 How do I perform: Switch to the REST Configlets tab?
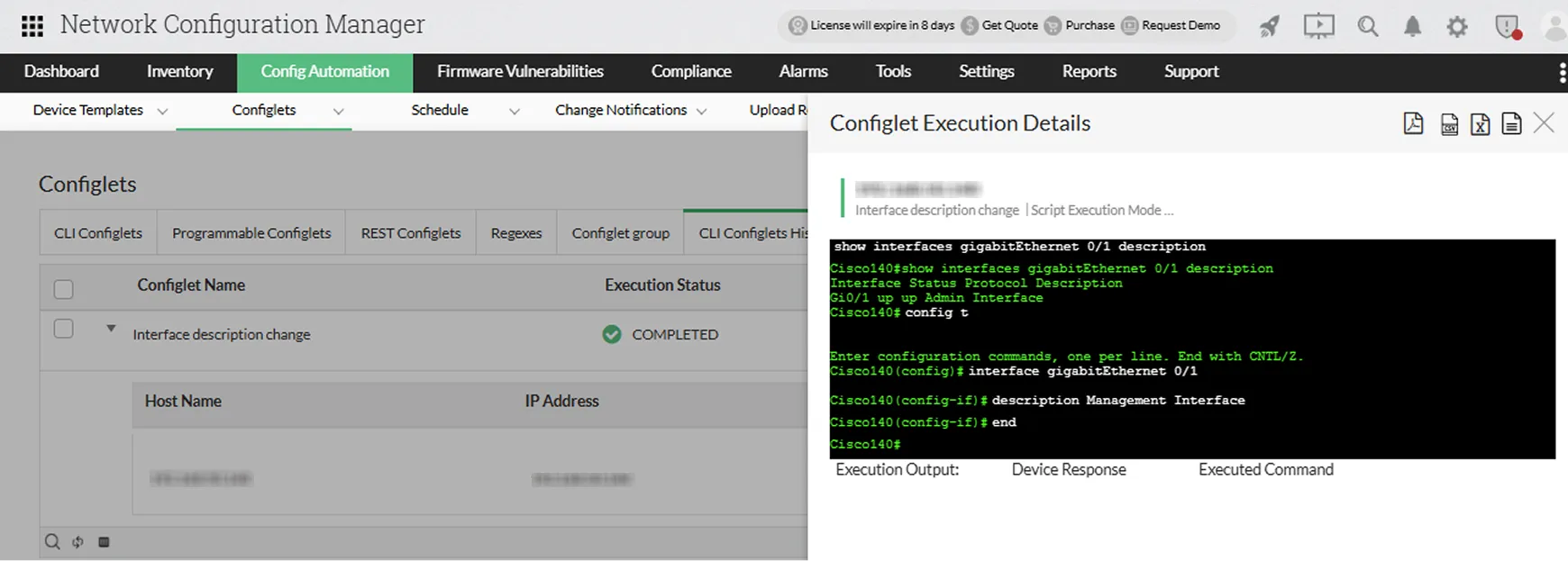[x=410, y=233]
